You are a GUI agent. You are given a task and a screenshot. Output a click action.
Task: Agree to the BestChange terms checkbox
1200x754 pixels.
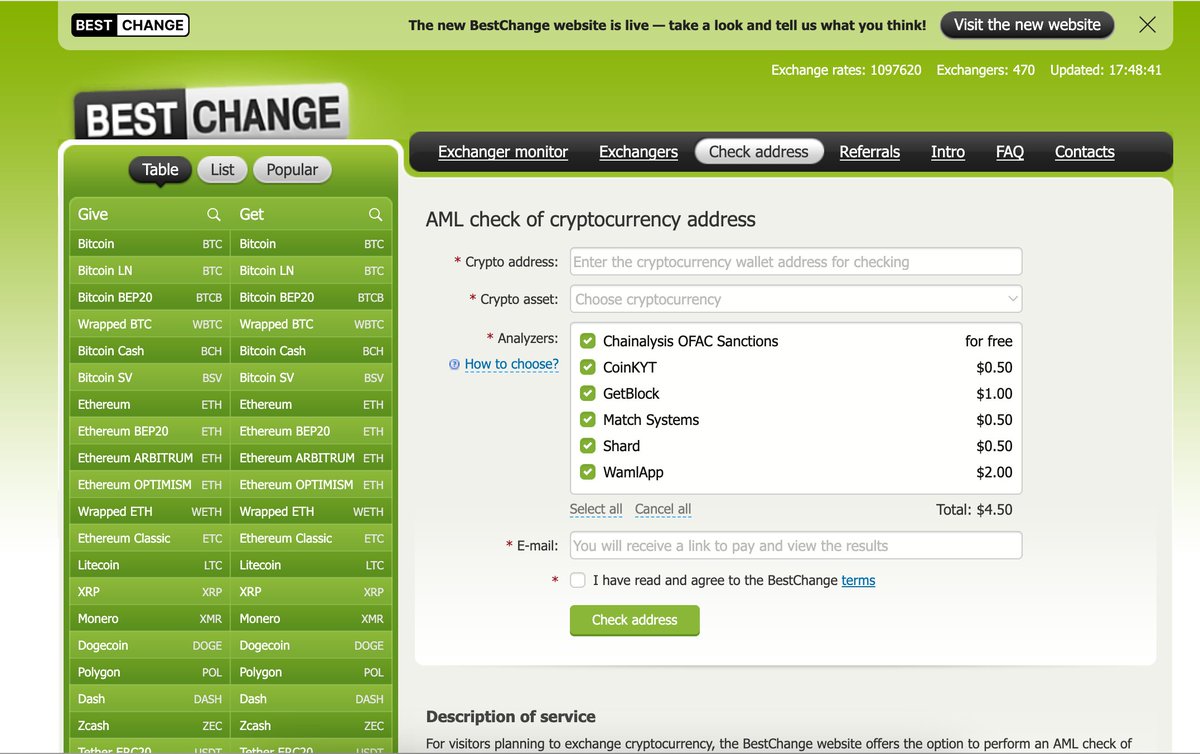[x=578, y=580]
